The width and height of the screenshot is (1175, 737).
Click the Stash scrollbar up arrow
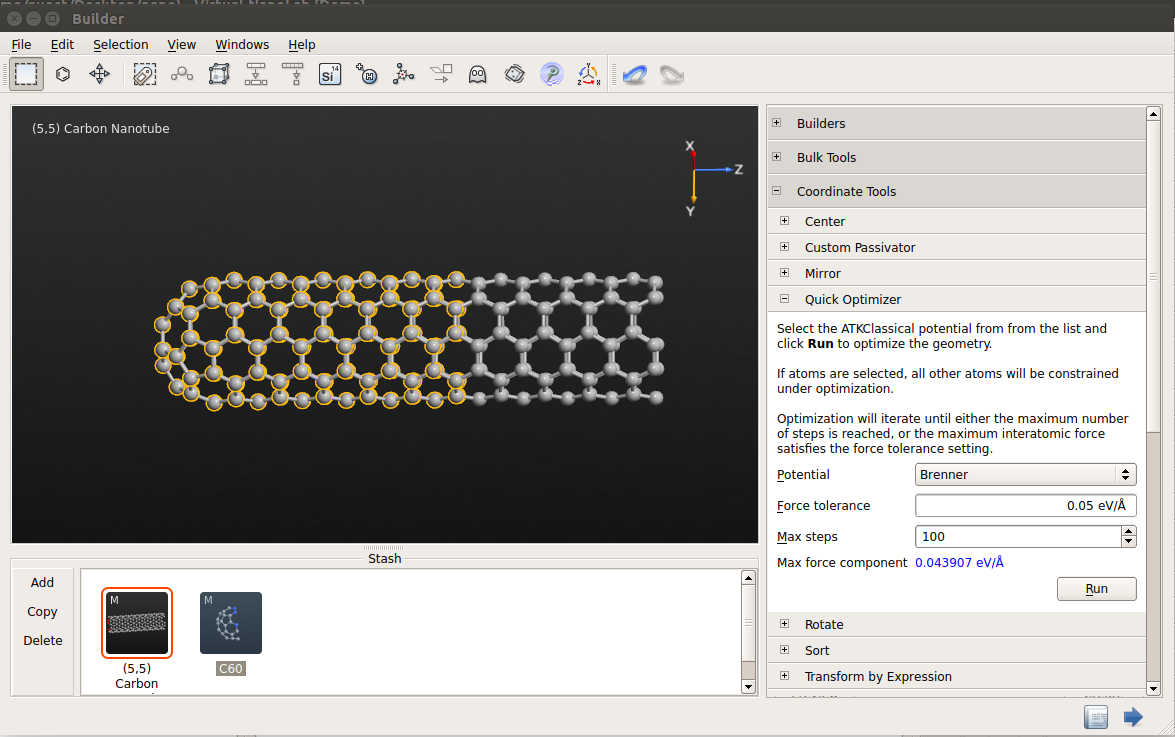[x=748, y=577]
